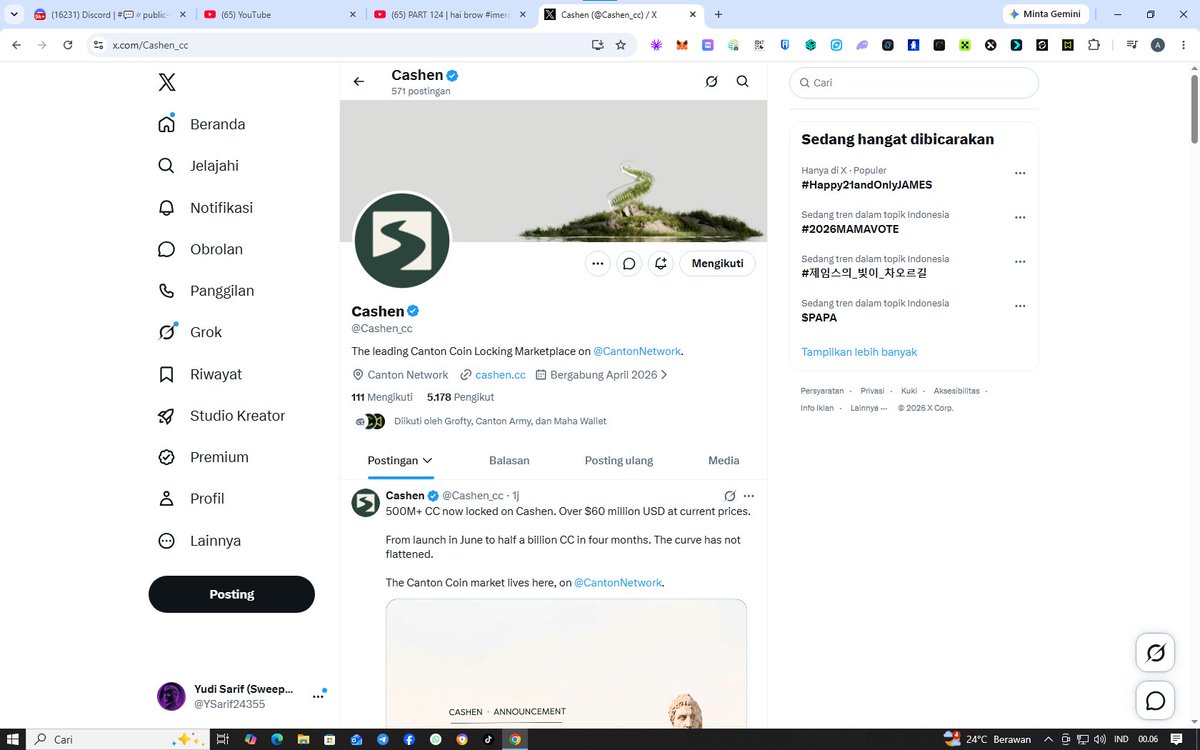
Task: Click the Windows Start button
Action: click(x=13, y=739)
